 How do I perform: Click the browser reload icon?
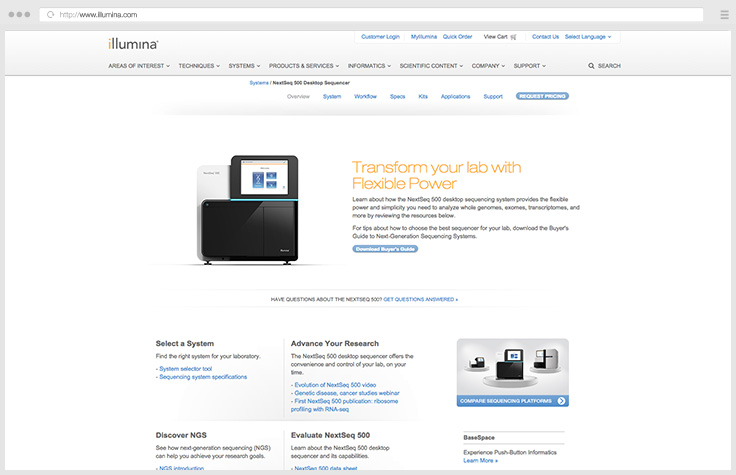click(50, 15)
